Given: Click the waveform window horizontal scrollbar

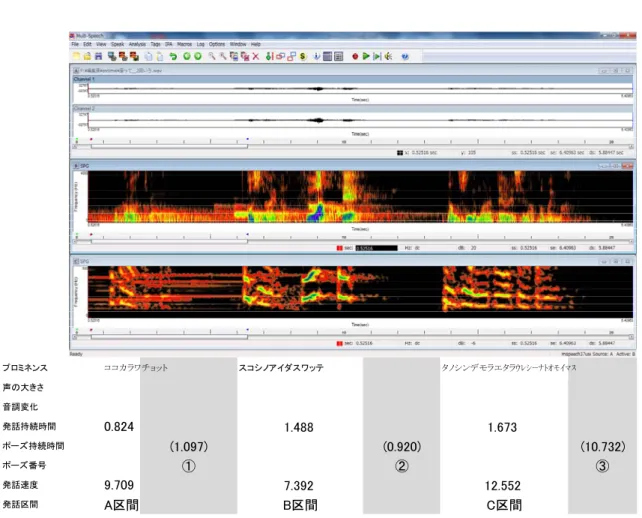Looking at the screenshot, I should click(x=353, y=146).
